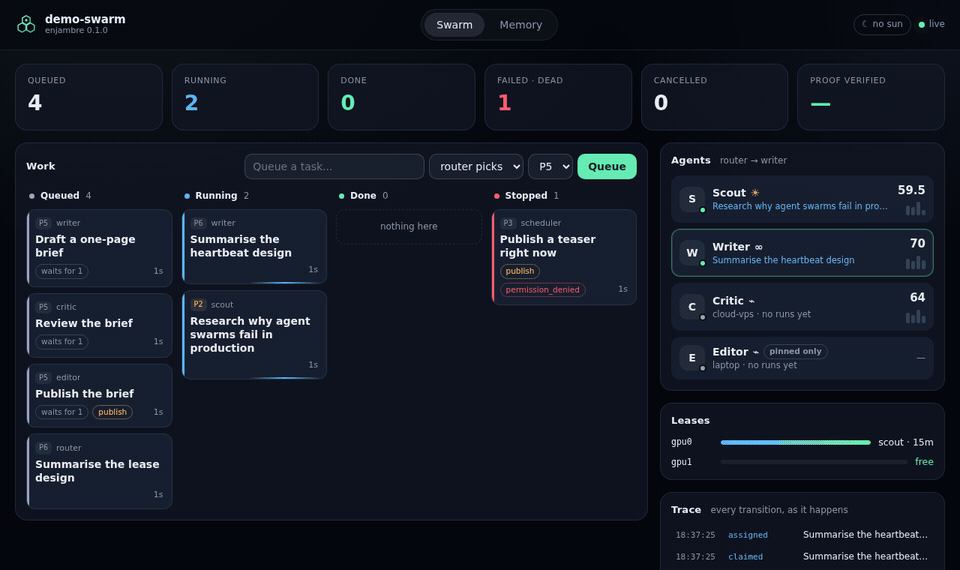Click the demo-swarm hexagon logo icon
The height and width of the screenshot is (570, 960).
[26, 24]
